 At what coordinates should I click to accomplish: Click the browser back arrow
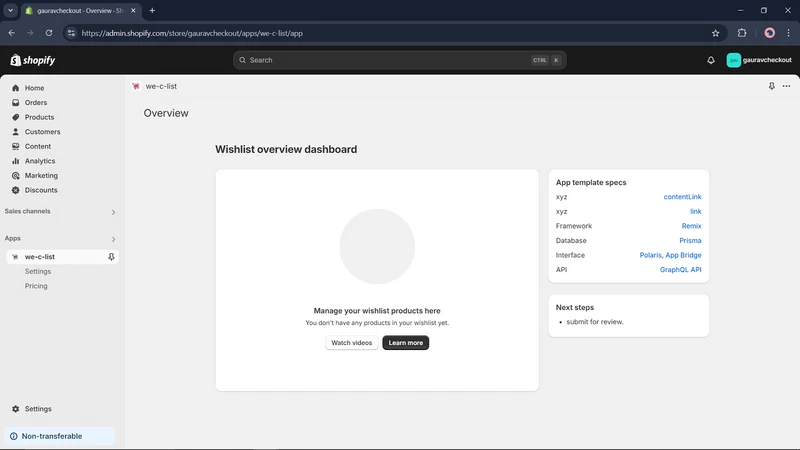[x=12, y=33]
